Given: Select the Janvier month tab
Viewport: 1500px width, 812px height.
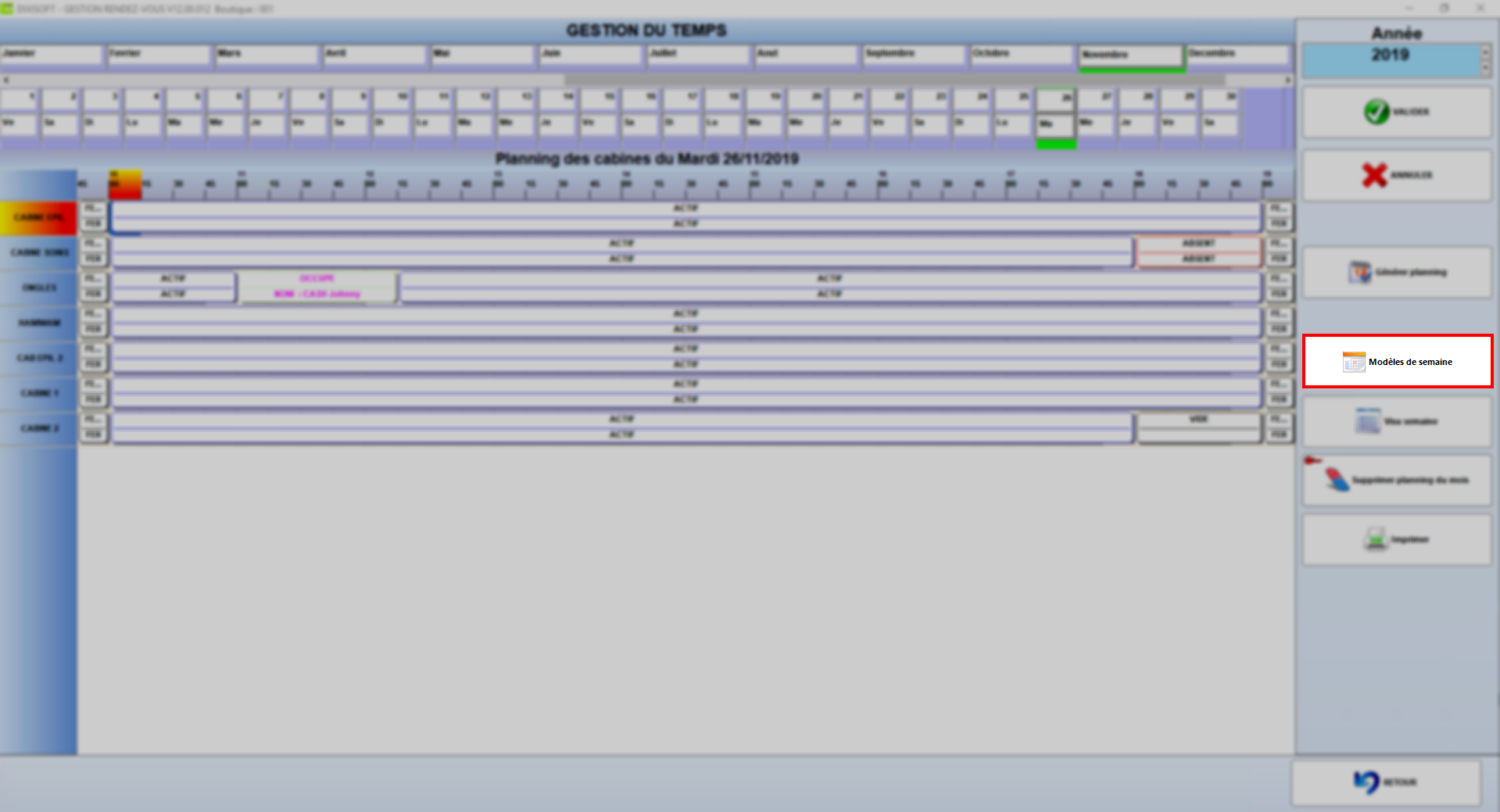Looking at the screenshot, I should [52, 54].
